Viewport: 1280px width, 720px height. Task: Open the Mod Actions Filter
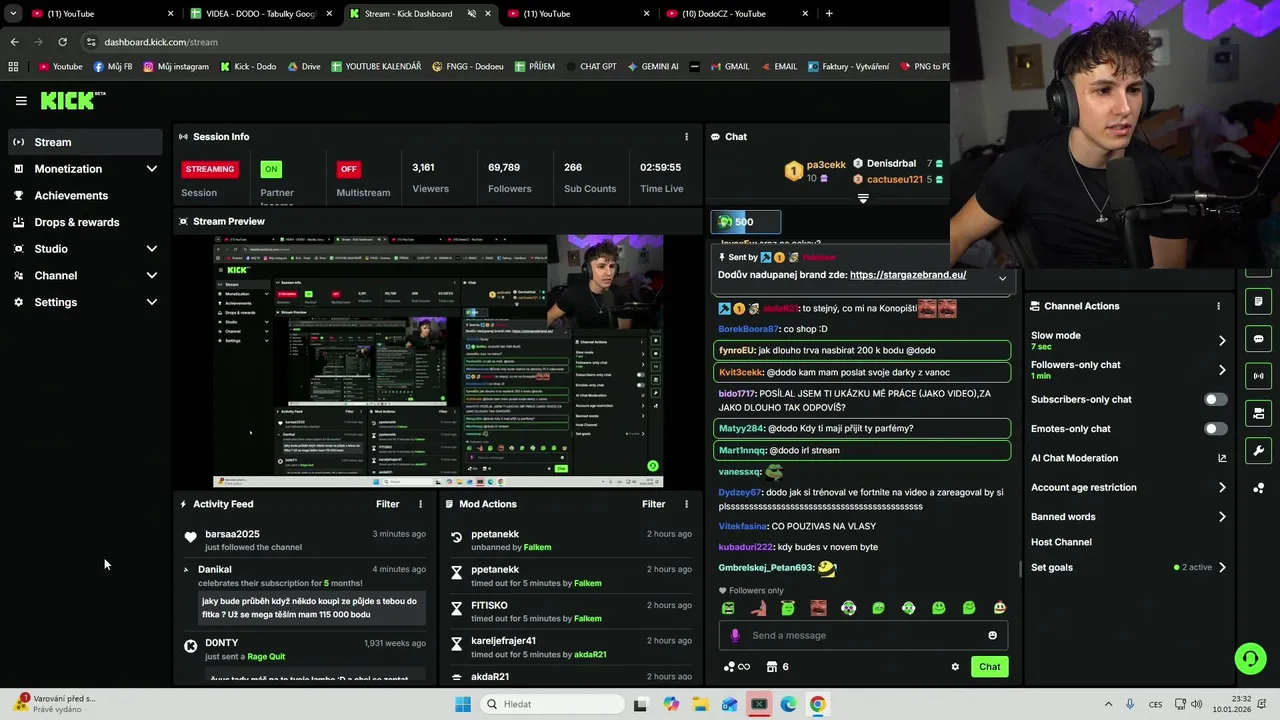click(x=653, y=504)
